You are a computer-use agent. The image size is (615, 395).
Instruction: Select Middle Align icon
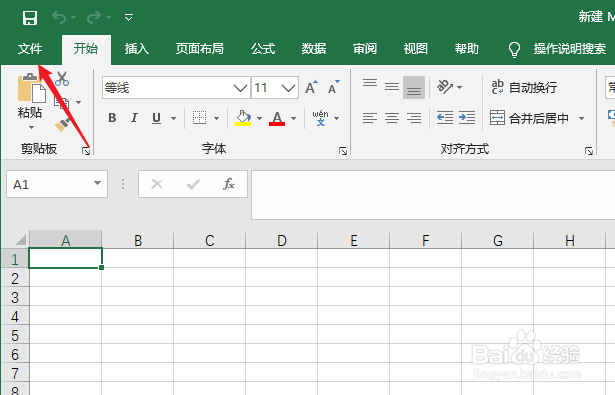pyautogui.click(x=392, y=87)
